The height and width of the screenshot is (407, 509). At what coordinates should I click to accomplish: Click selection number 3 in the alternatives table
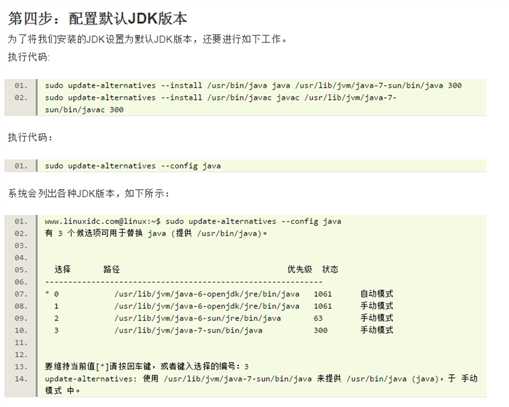click(56, 330)
